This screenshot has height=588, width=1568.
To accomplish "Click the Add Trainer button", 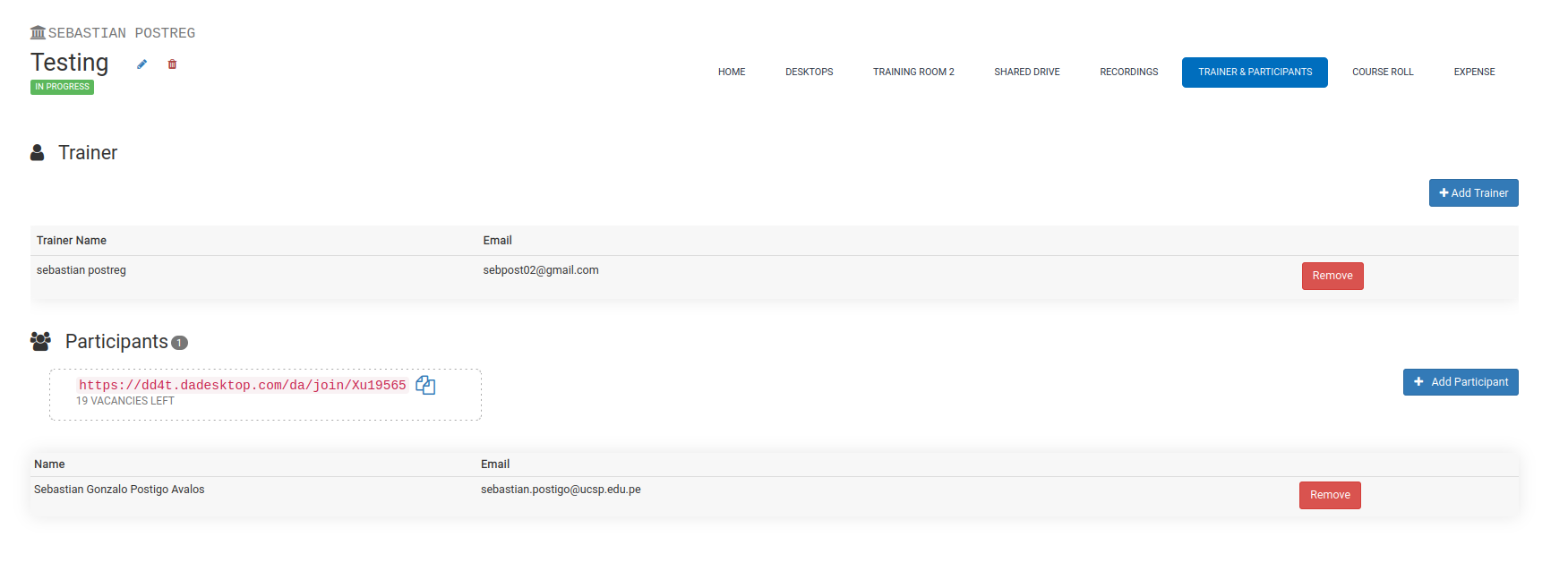I will 1473,193.
